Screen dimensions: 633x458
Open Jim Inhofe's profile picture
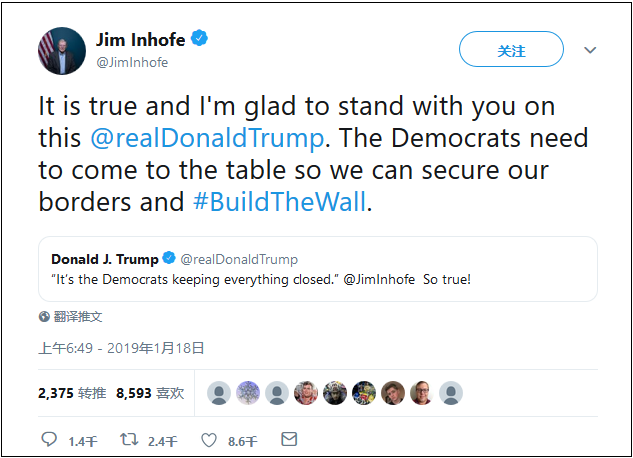(61, 51)
